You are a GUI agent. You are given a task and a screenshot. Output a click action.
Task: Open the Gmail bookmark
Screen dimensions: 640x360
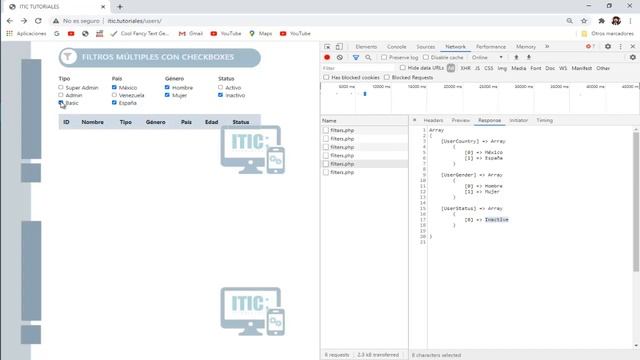[x=191, y=33]
